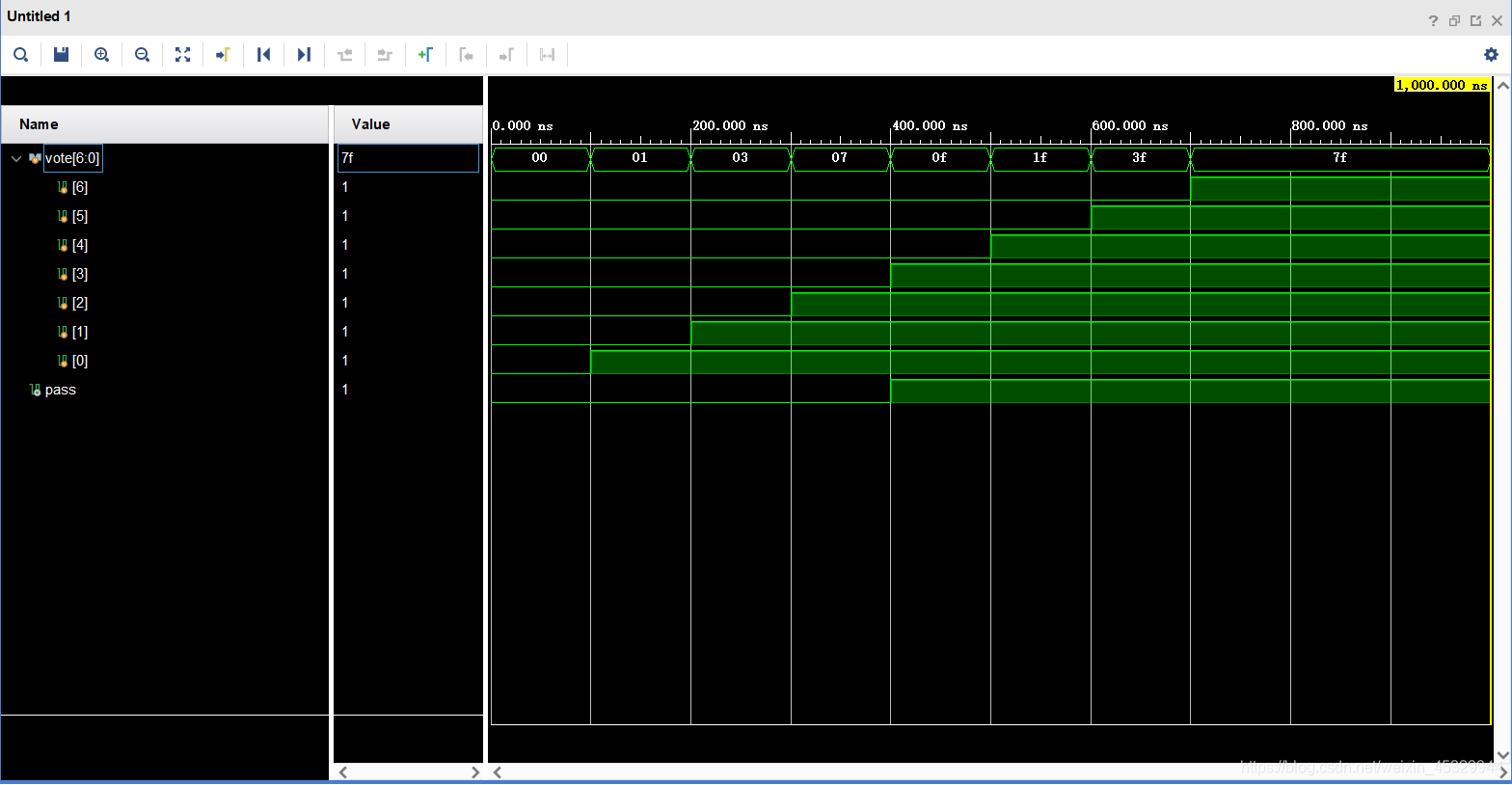Image resolution: width=1512 pixels, height=785 pixels.
Task: Go to previous transition
Action: pos(344,55)
